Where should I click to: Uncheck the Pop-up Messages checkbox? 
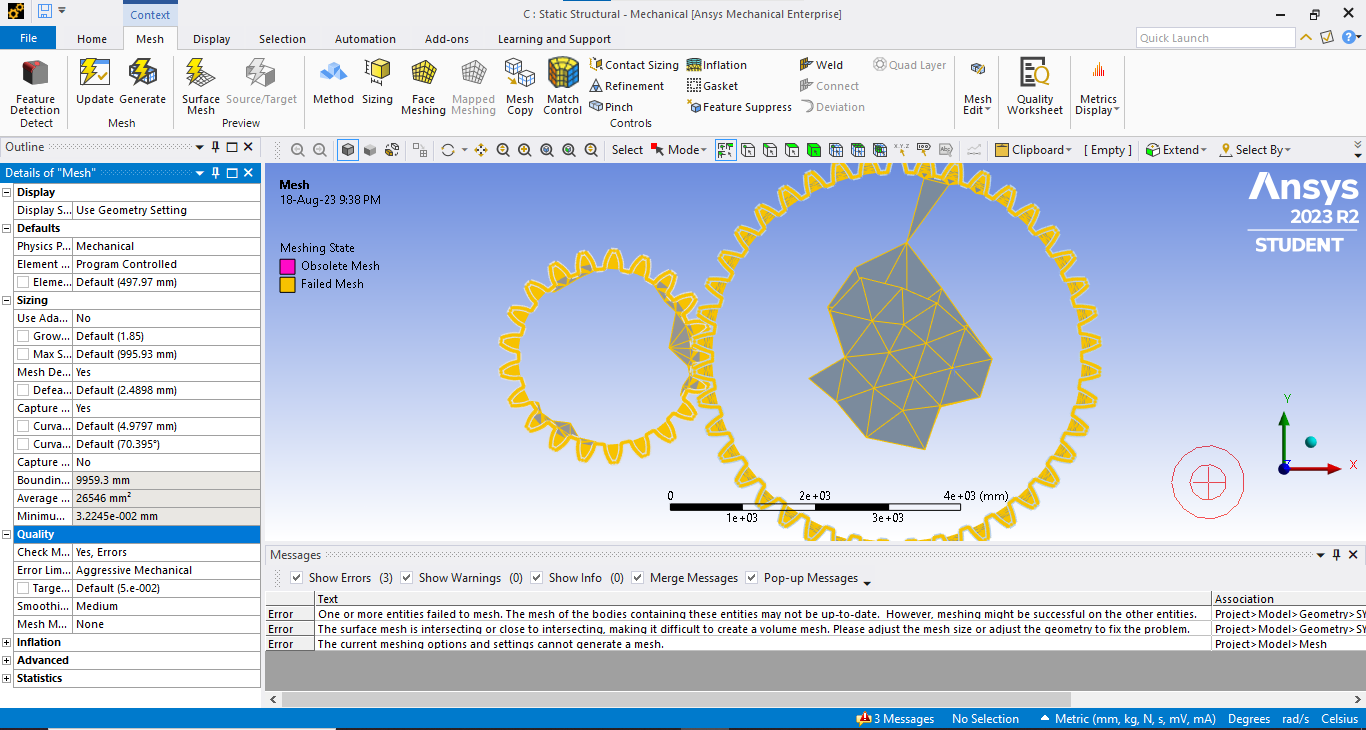point(751,578)
